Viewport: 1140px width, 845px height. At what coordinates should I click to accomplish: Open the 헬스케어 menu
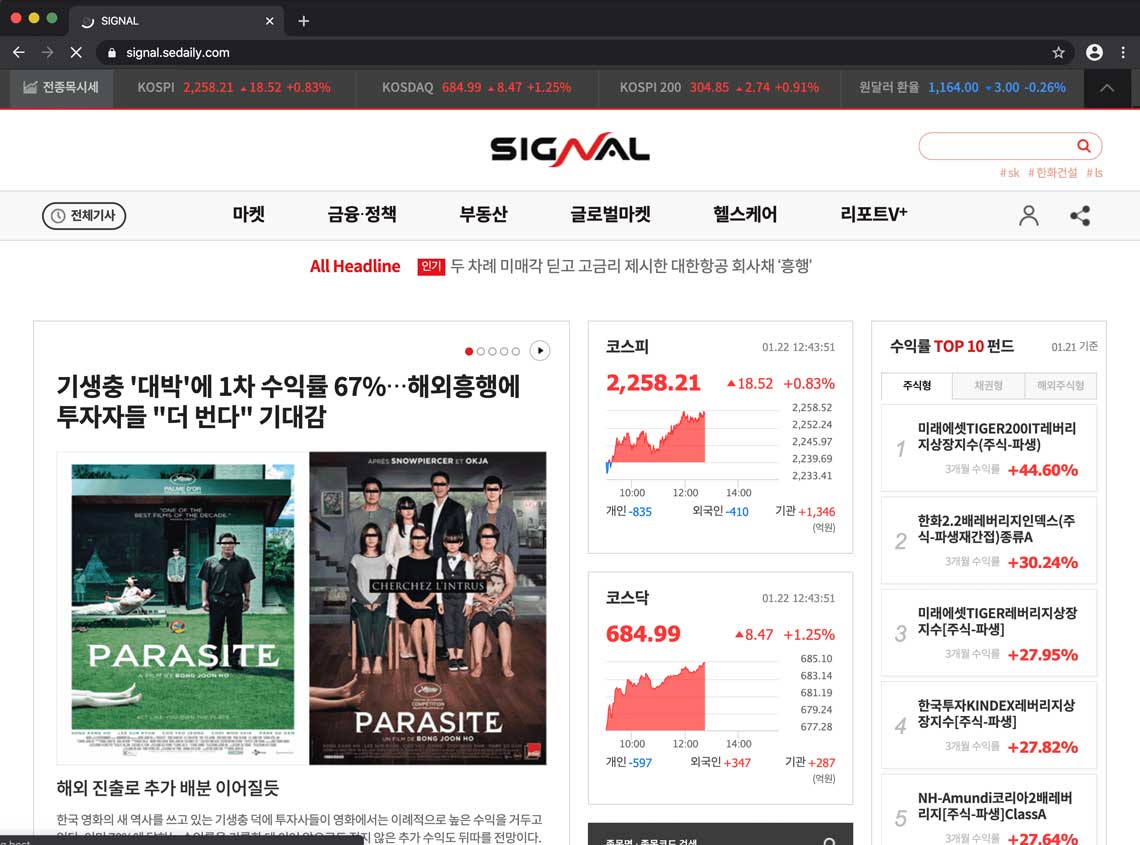[744, 215]
